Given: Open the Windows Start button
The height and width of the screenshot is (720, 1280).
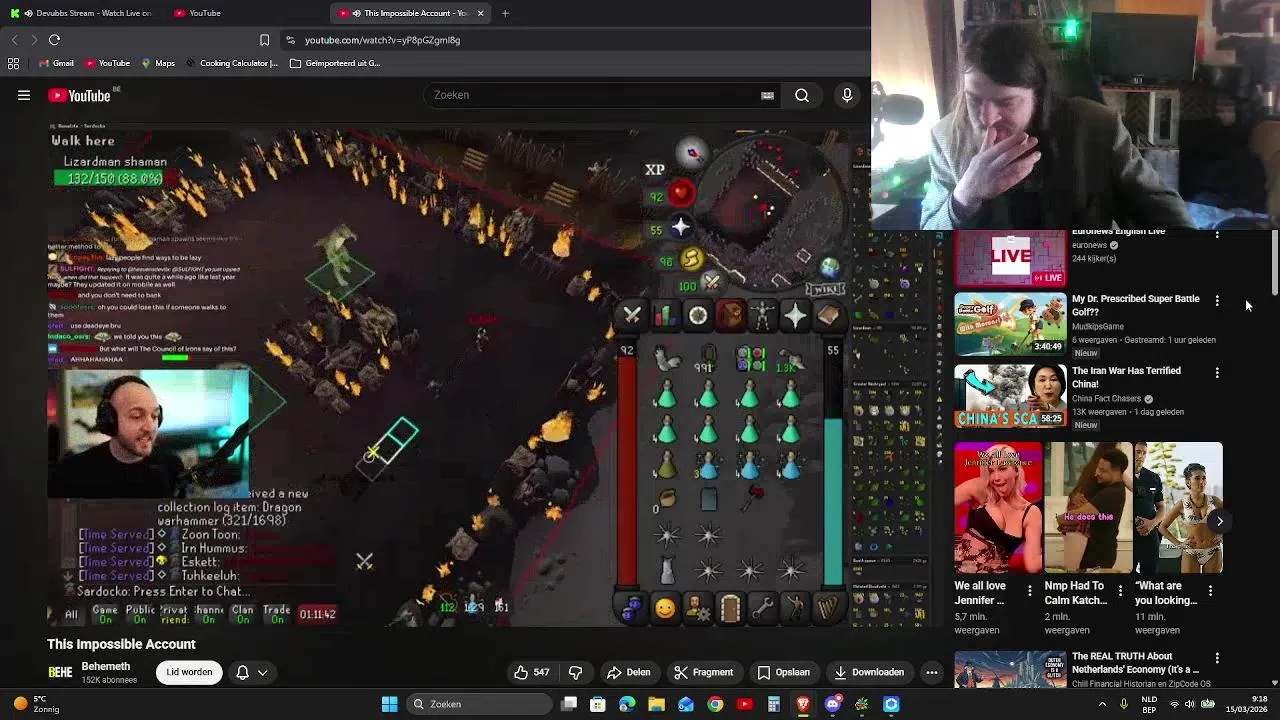Looking at the screenshot, I should pos(390,704).
